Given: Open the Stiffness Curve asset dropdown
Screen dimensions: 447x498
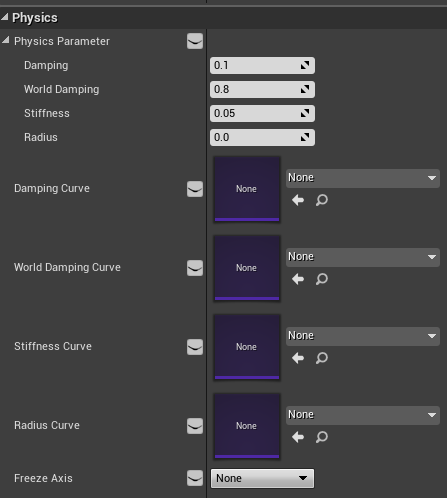Looking at the screenshot, I should (363, 336).
